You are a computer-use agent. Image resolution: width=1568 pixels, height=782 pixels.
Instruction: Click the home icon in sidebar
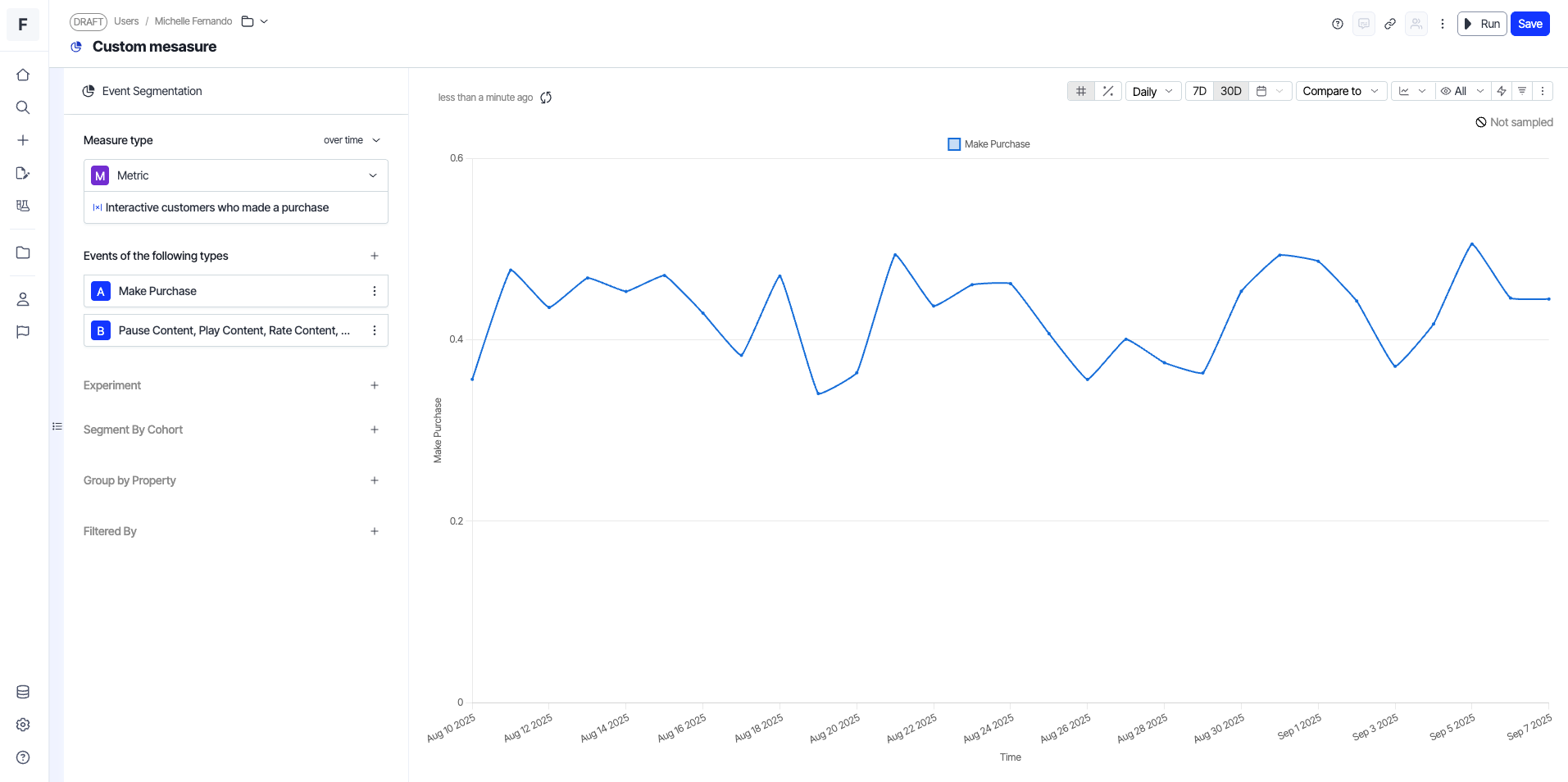click(x=23, y=75)
